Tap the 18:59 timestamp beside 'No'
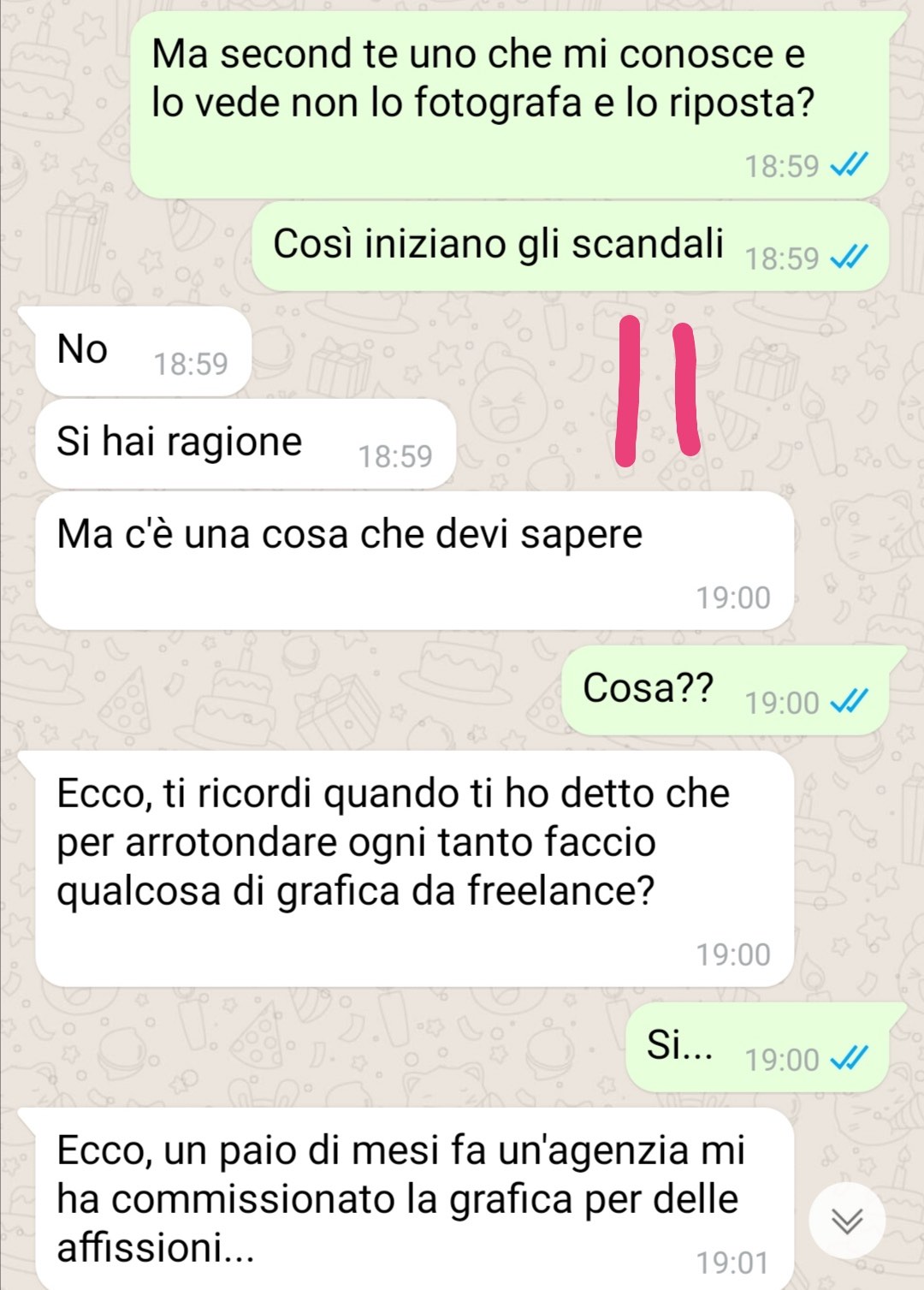Screen dimensions: 924x1290 191,365
